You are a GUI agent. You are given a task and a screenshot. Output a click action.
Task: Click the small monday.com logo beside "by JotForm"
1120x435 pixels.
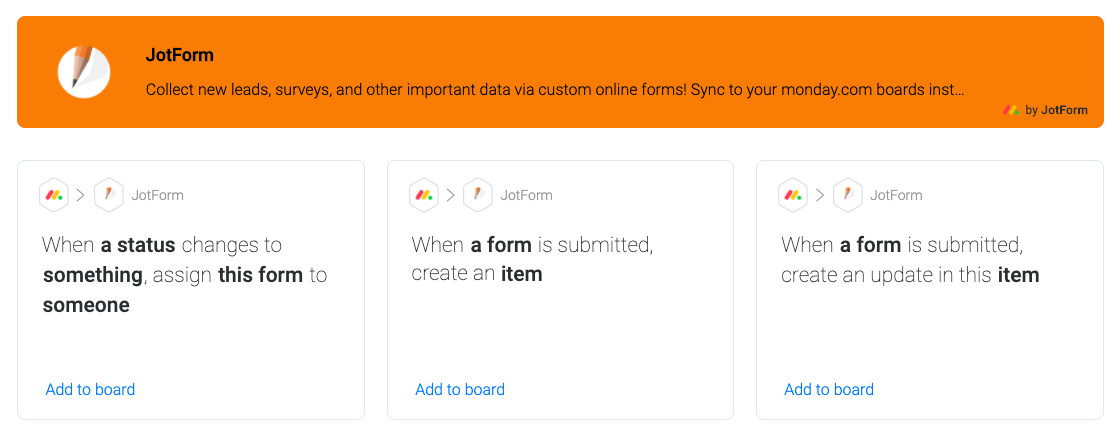[x=1011, y=110]
